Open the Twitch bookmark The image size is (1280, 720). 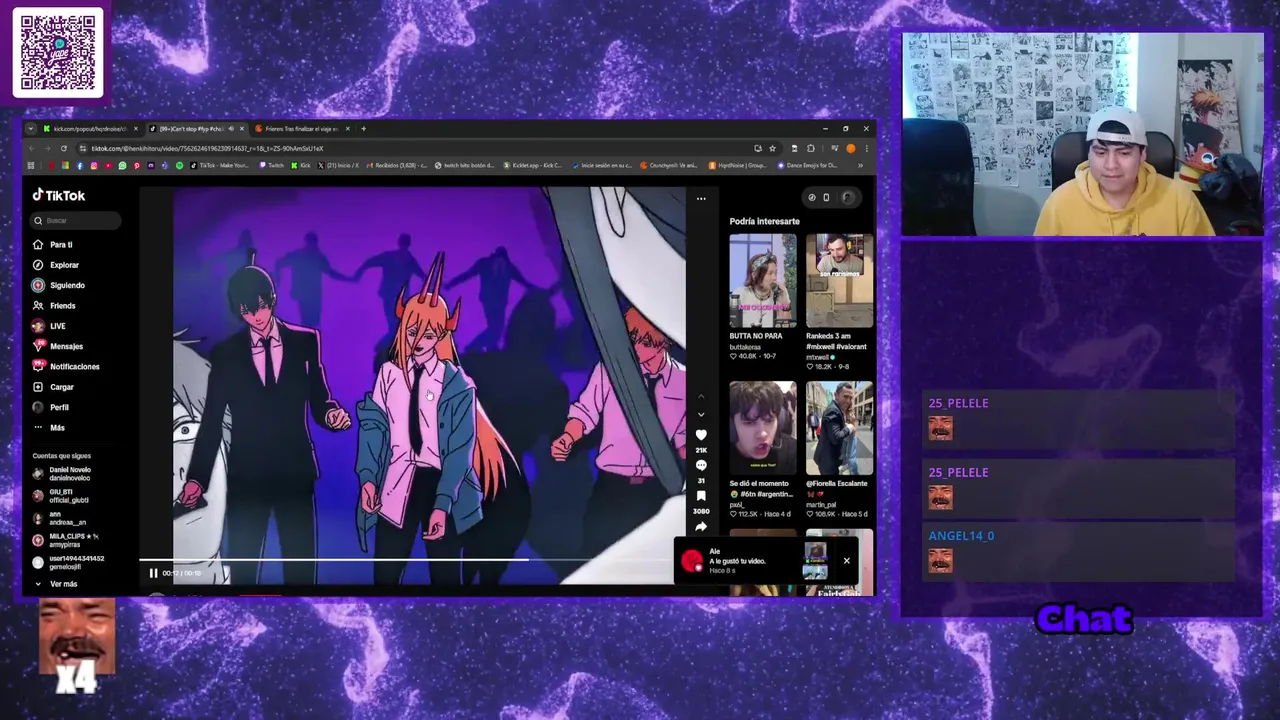[x=272, y=166]
